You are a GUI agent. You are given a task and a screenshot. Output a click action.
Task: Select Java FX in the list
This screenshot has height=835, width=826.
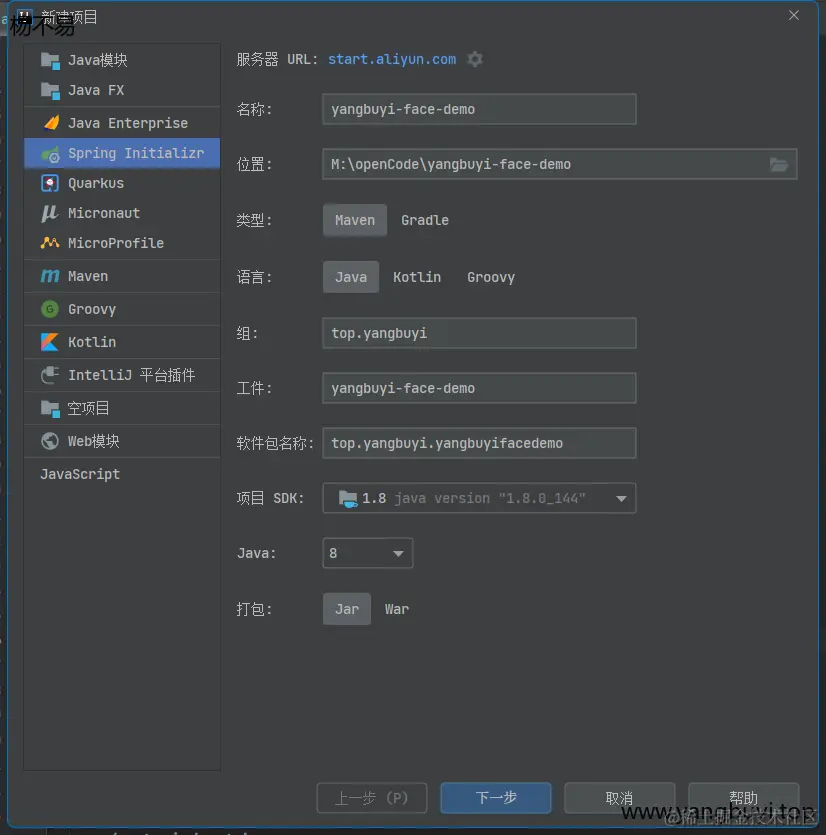tap(122, 90)
